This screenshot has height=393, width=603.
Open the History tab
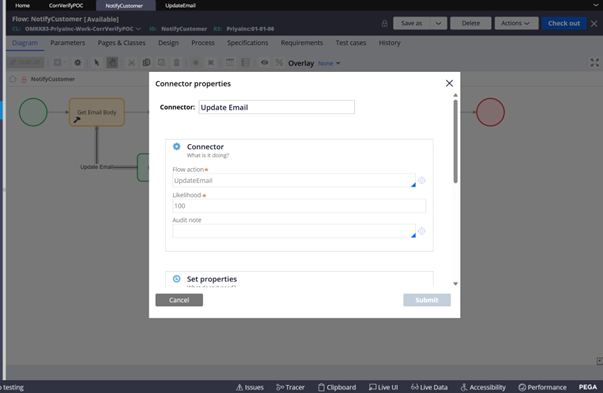(390, 43)
